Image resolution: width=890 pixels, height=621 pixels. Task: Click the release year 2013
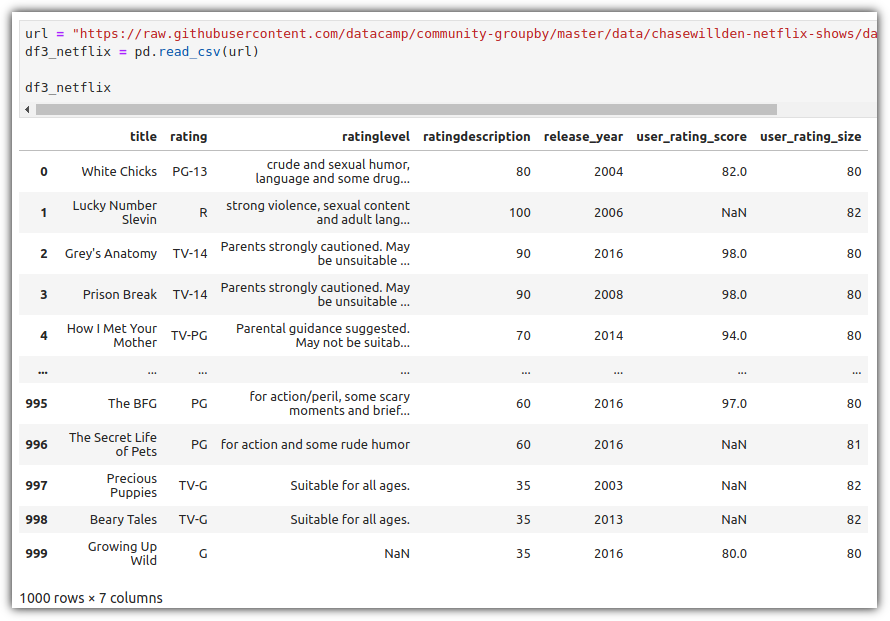click(x=608, y=519)
